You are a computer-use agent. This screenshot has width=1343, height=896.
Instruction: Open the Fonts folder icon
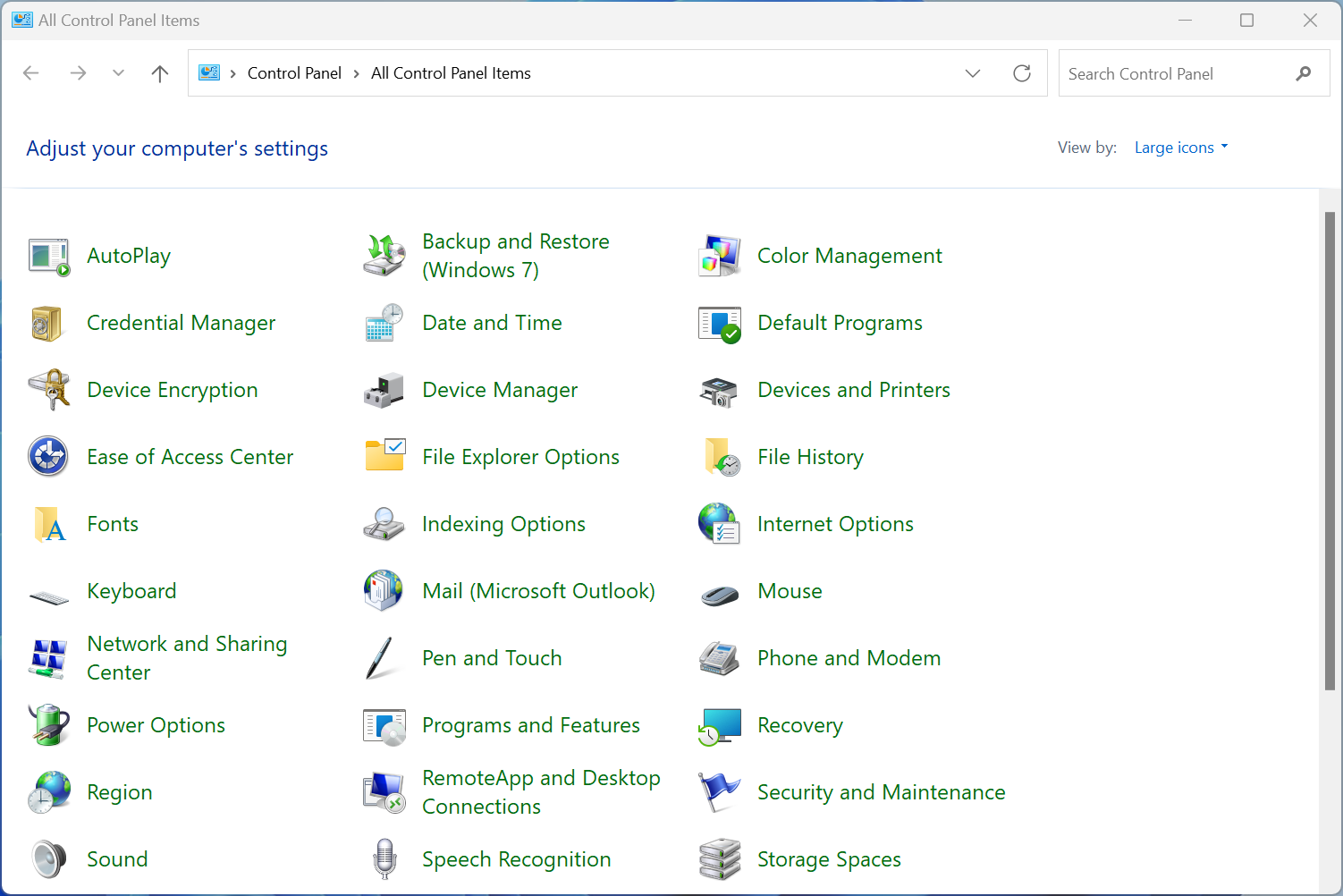pyautogui.click(x=49, y=525)
